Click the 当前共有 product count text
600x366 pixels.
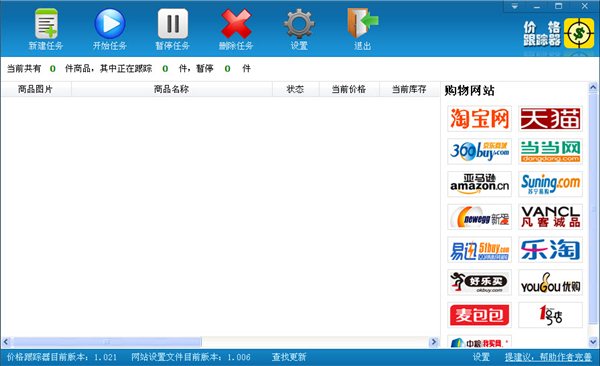point(24,69)
